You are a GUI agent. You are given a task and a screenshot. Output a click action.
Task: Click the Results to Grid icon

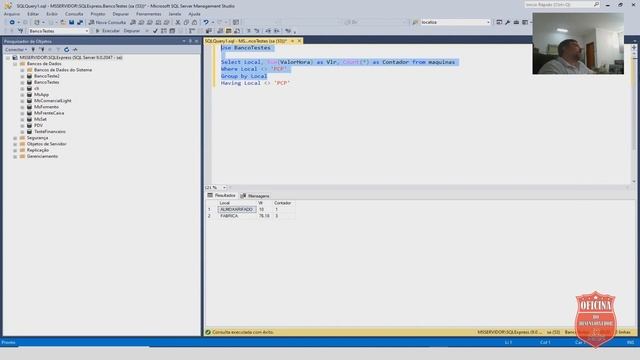(x=229, y=31)
